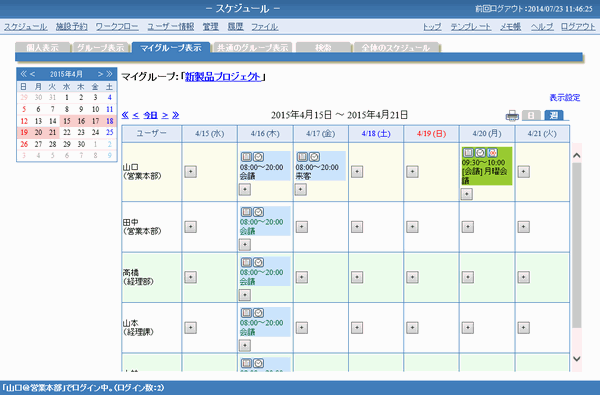The width and height of the screenshot is (600, 395).
Task: Add a schedule for 山本 on 4/19
Action: [x=412, y=328]
